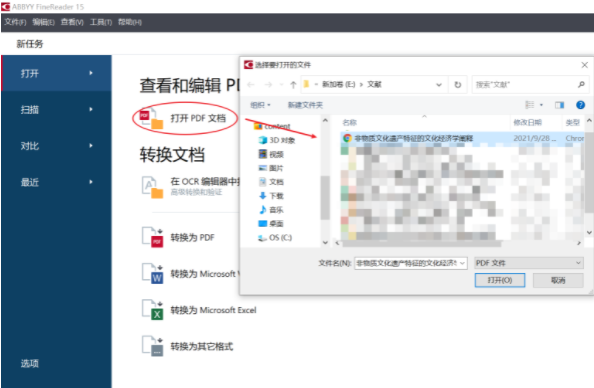Image resolution: width=594 pixels, height=388 pixels.
Task: Select 图片 in navigation tree
Action: [271, 168]
